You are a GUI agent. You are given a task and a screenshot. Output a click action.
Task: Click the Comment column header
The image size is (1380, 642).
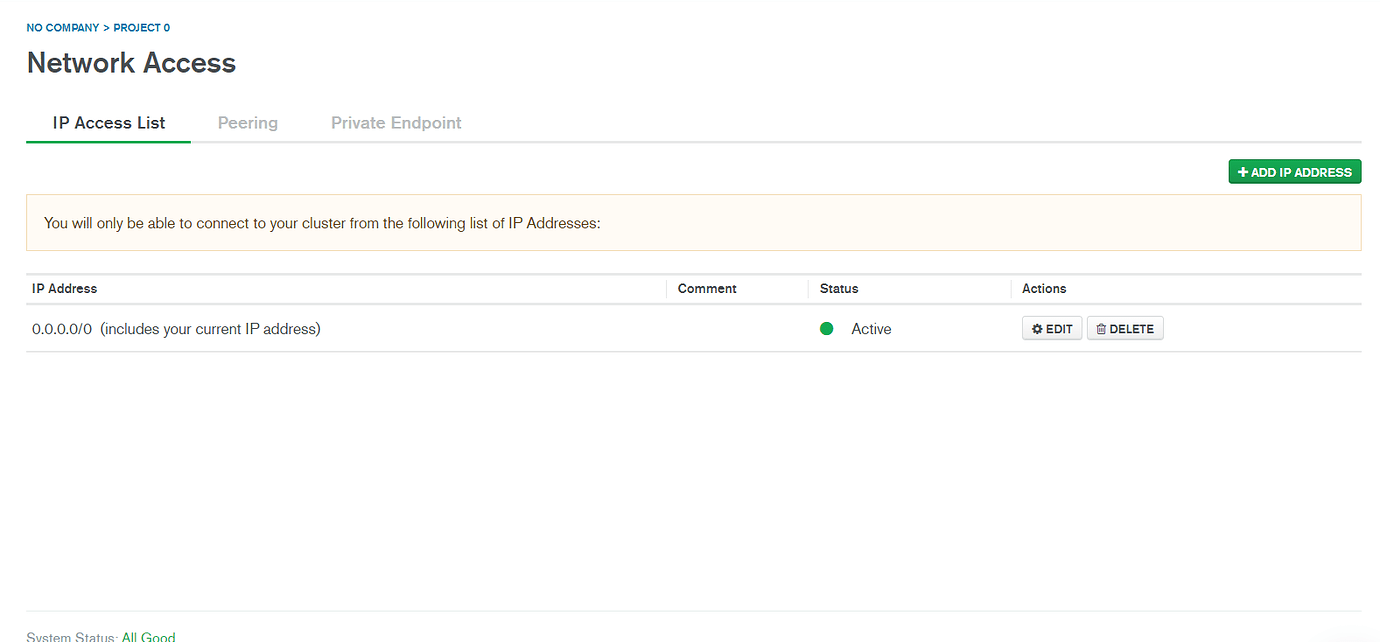[706, 288]
